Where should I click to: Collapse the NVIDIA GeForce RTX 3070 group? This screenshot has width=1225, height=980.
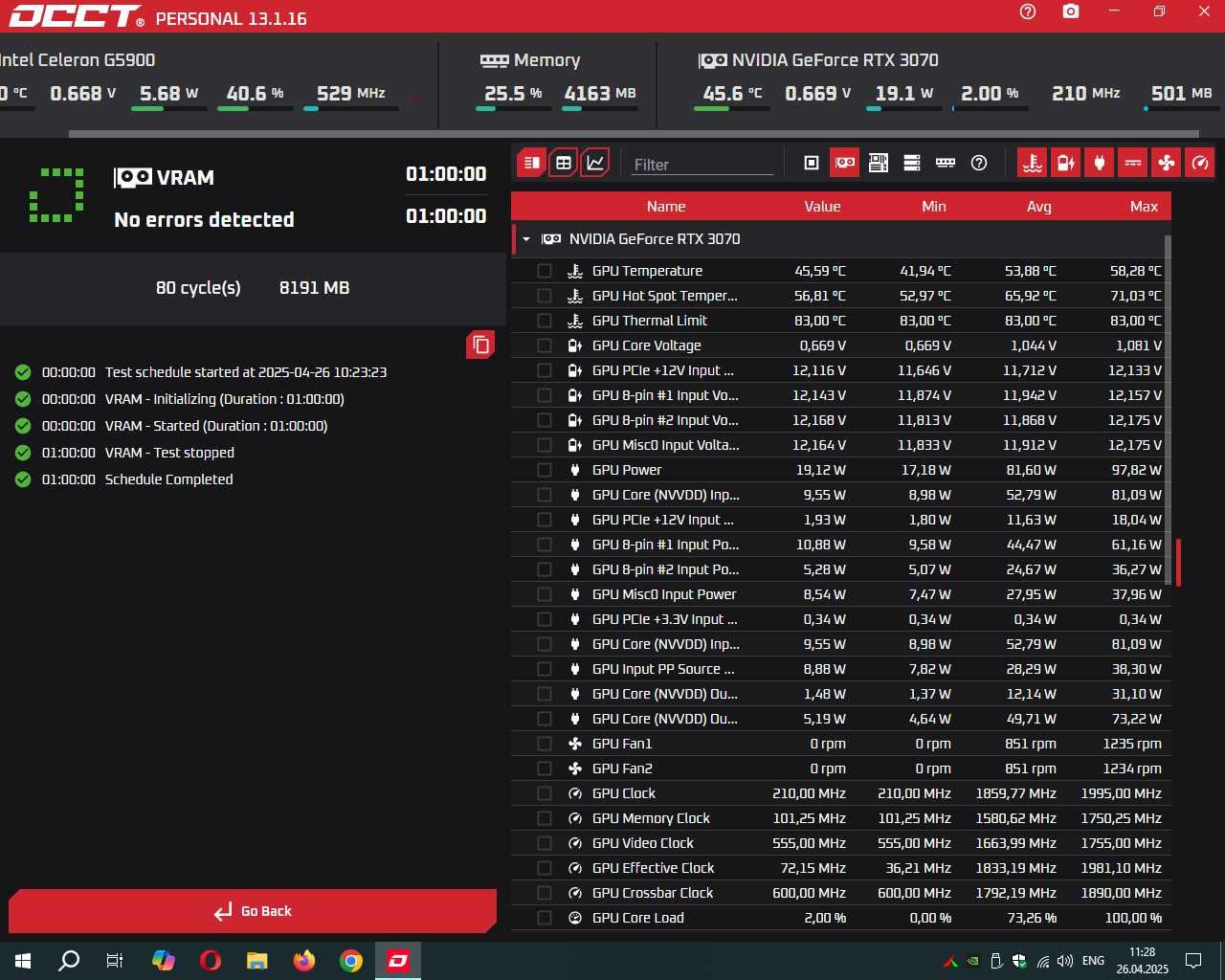(525, 239)
